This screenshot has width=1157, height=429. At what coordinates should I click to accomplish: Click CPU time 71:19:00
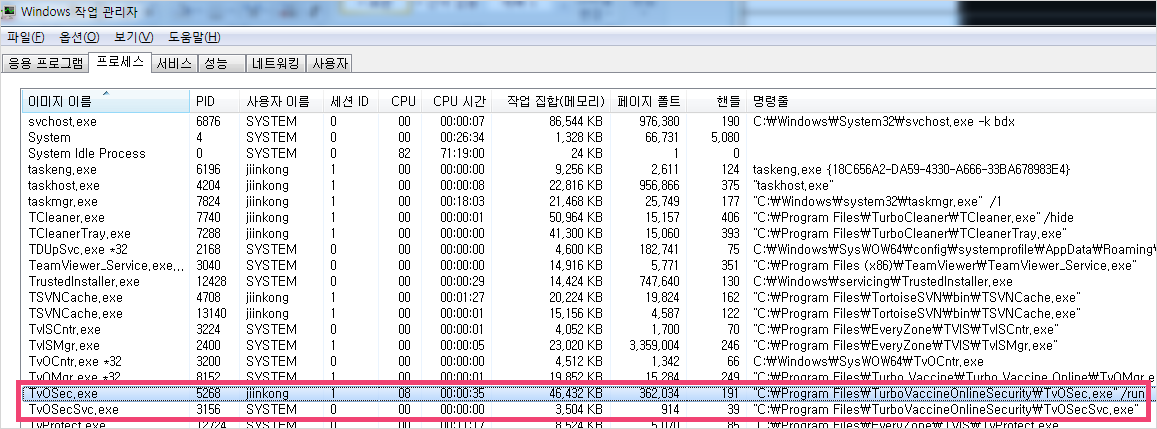(463, 154)
